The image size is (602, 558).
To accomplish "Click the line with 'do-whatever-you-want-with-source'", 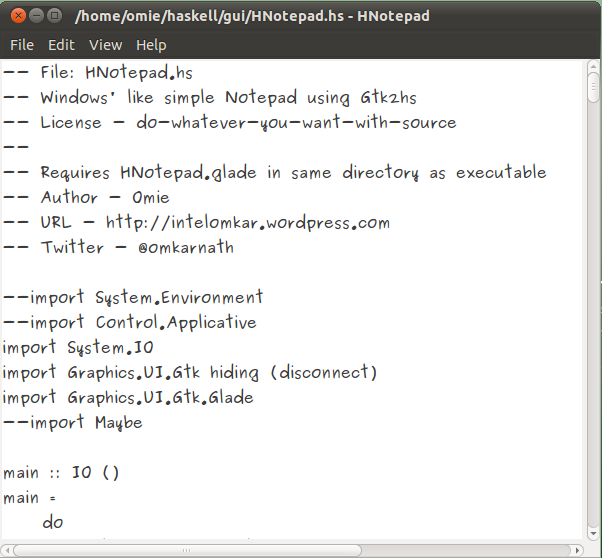I will point(230,123).
